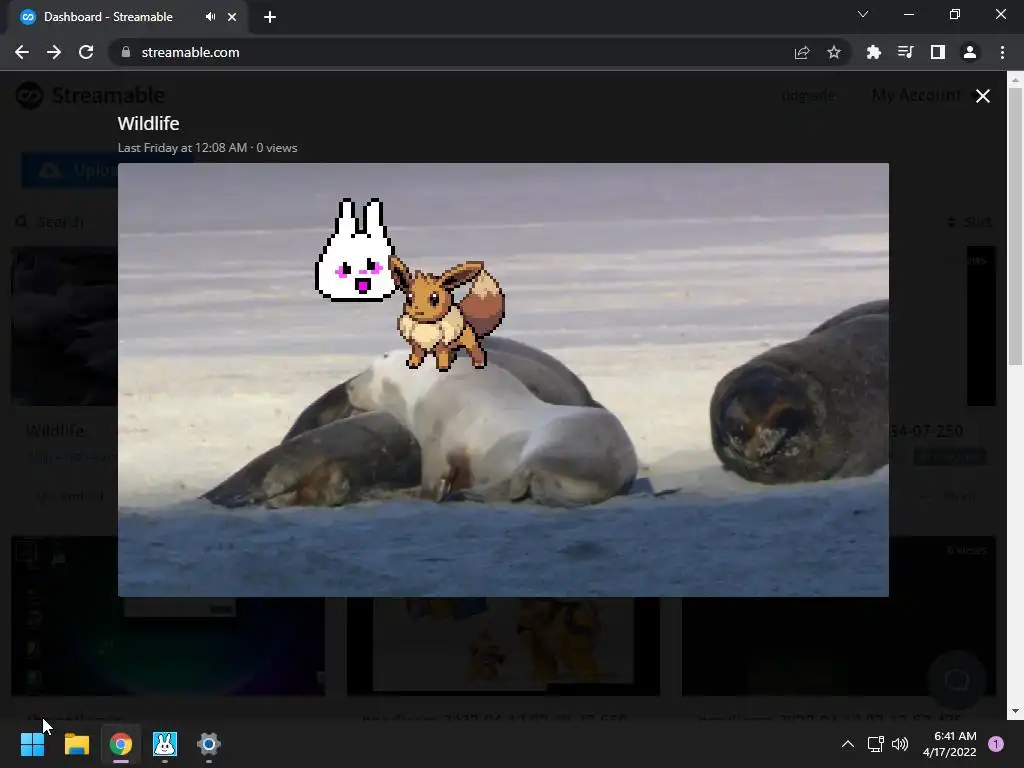Bookmark this page with the star
The width and height of the screenshot is (1024, 768).
click(833, 52)
